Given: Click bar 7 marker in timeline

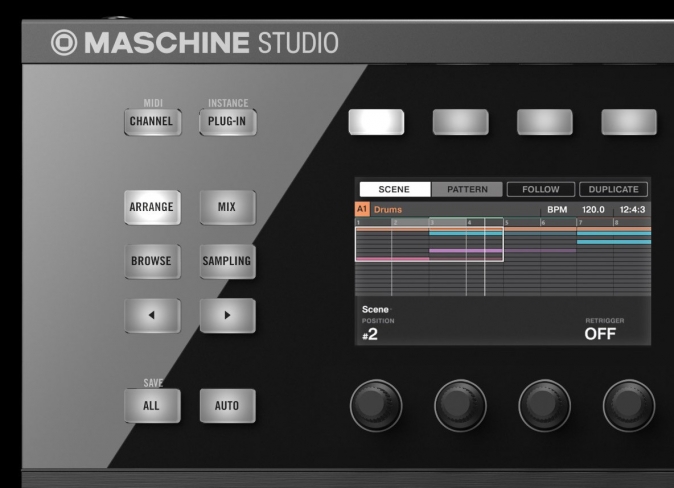Looking at the screenshot, I should click(580, 222).
